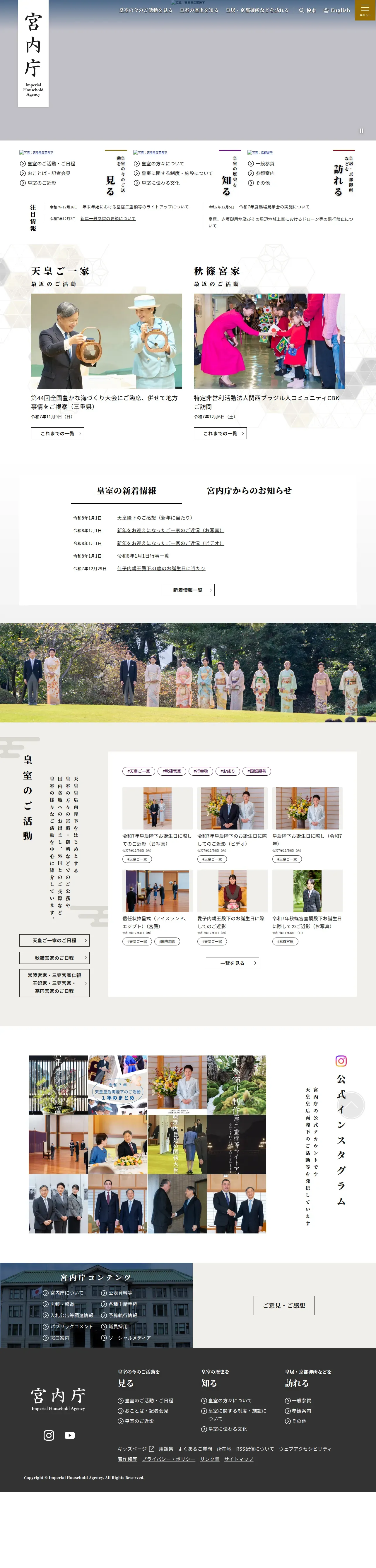Screen dimensions: 376x1568
Task: Open 一般参賀 in the upper panel
Action: [262, 164]
